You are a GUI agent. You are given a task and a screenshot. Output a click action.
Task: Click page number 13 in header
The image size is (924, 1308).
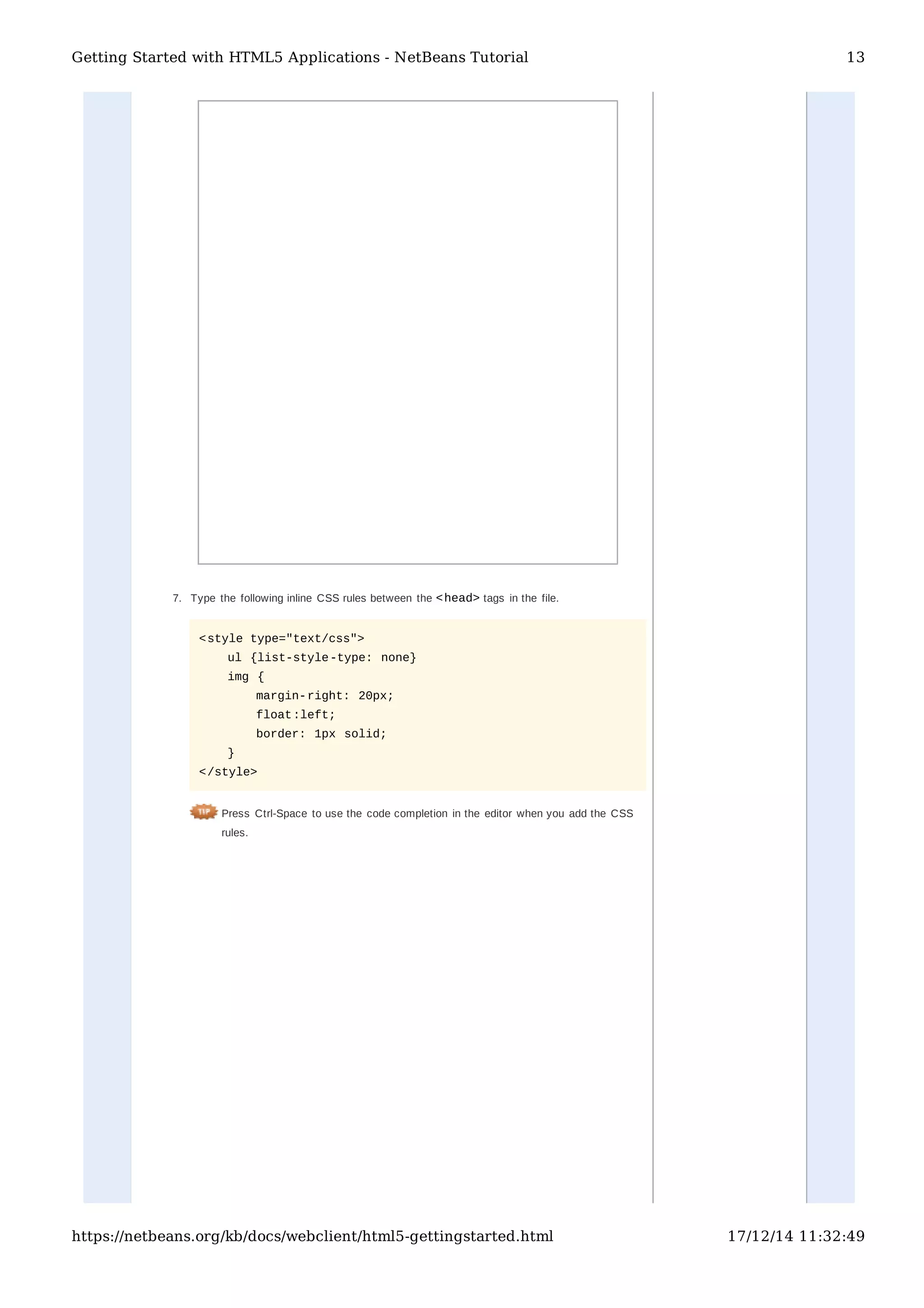tap(855, 57)
